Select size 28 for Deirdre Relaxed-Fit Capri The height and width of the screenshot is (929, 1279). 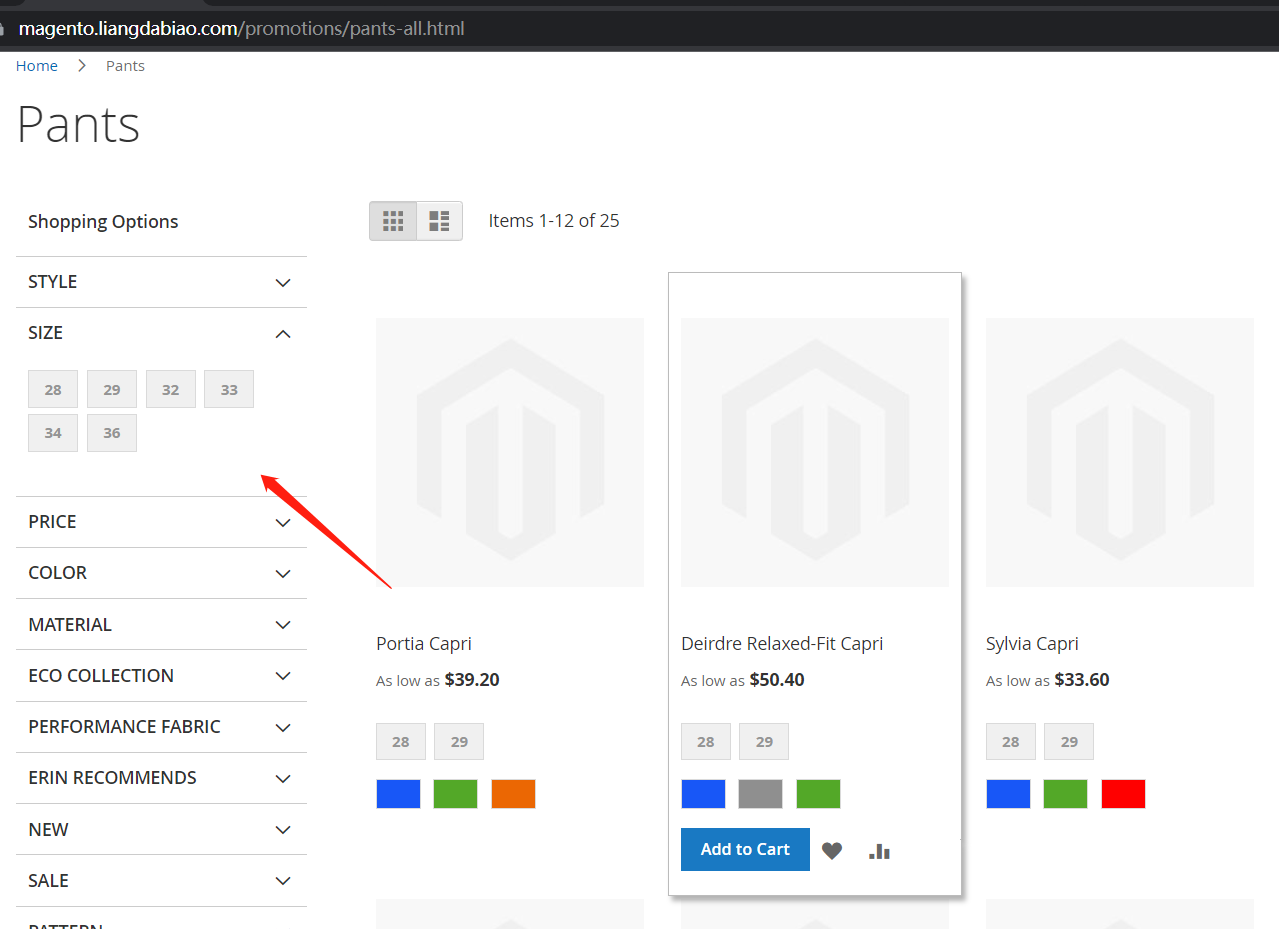click(706, 742)
